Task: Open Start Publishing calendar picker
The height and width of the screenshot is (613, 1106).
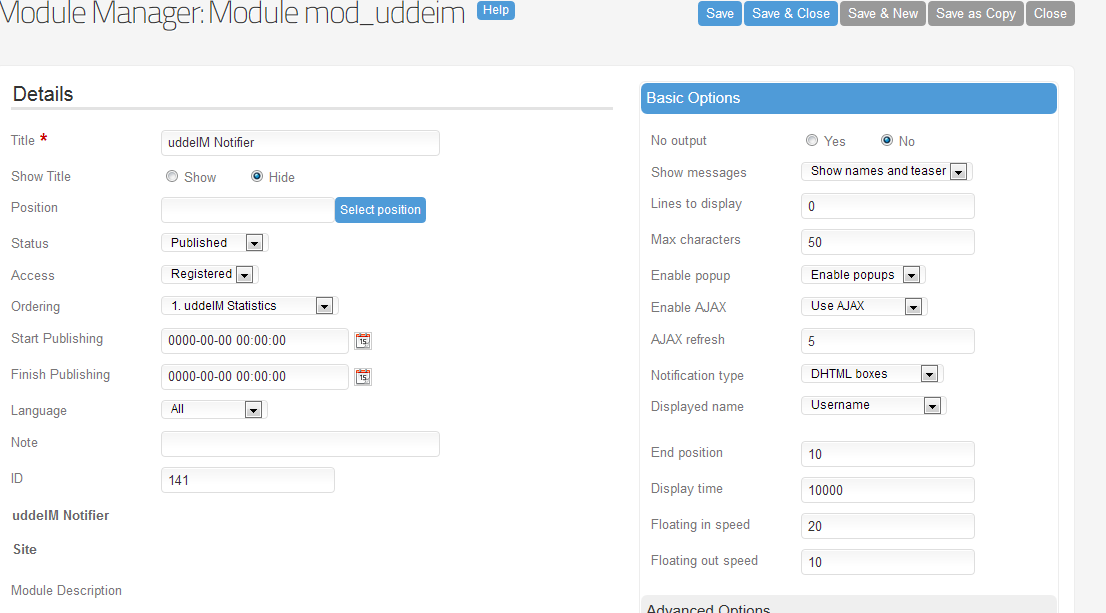Action: (363, 341)
